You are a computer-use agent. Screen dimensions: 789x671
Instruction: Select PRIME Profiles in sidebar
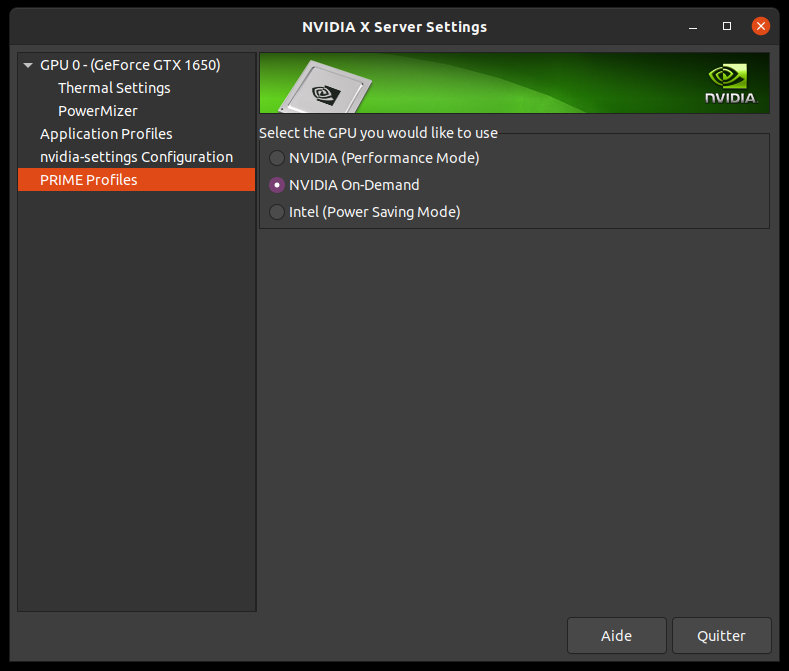(x=89, y=180)
